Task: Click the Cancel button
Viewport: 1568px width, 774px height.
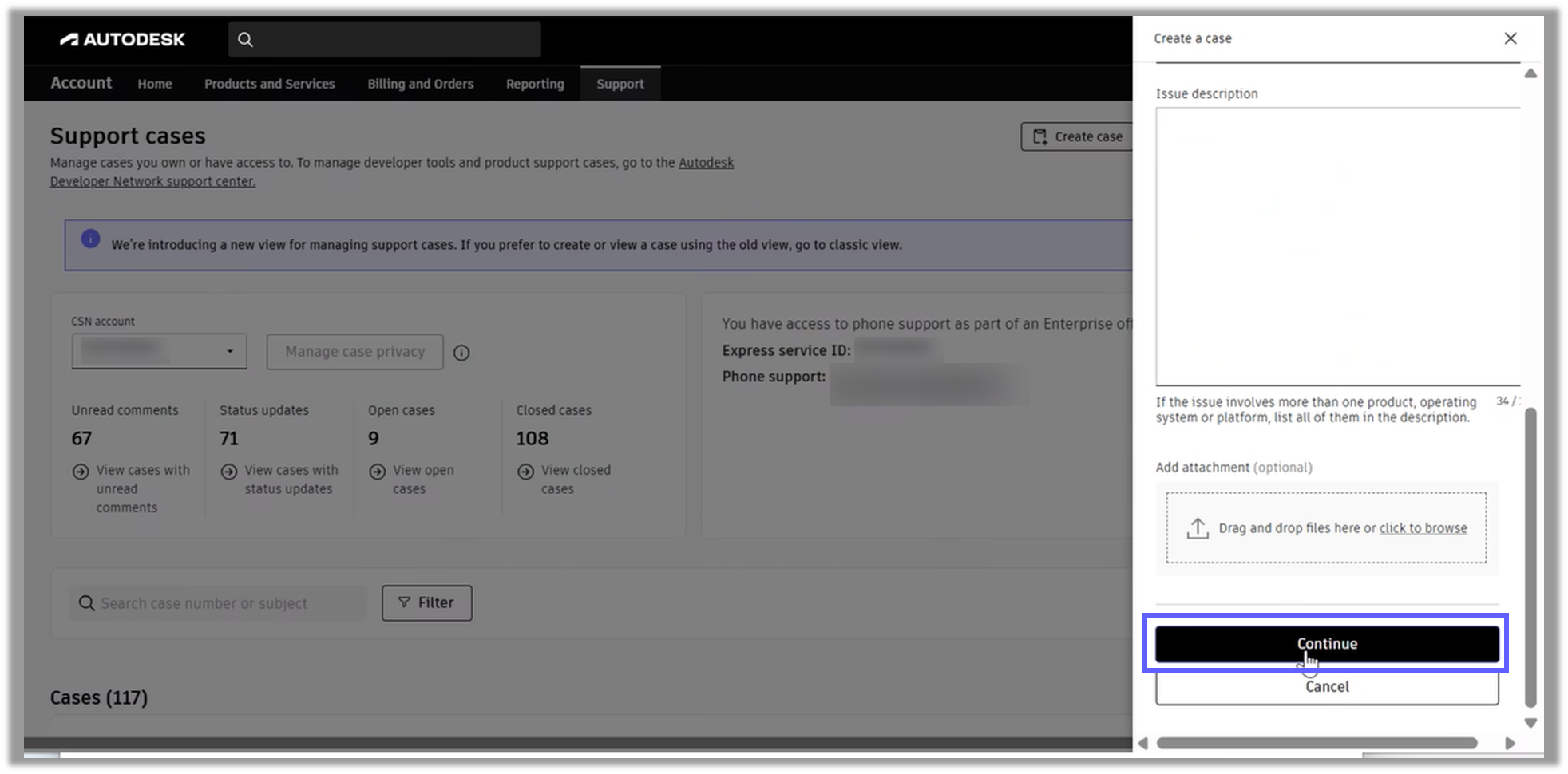Action: tap(1326, 686)
